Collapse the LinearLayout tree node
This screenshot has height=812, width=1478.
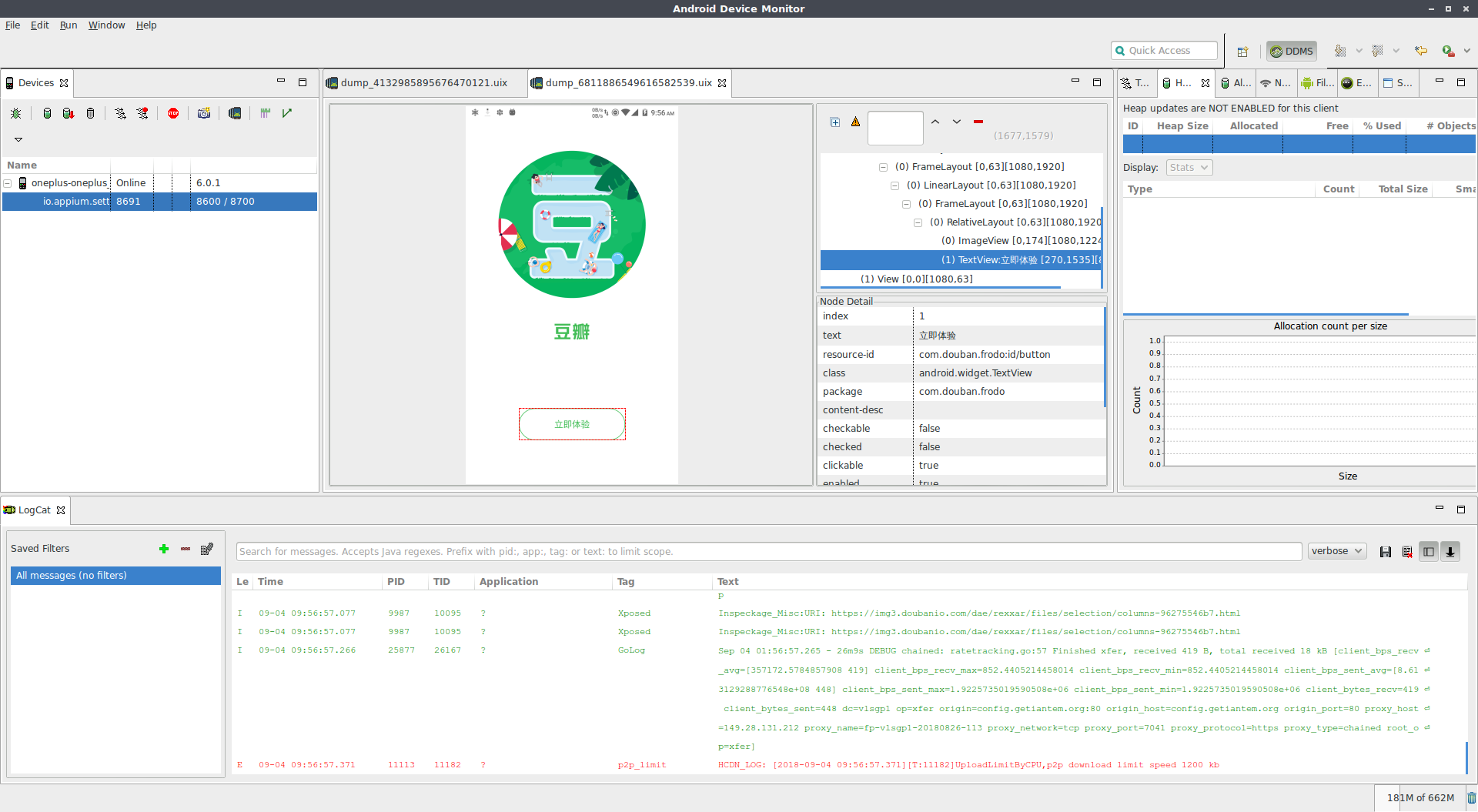click(894, 185)
